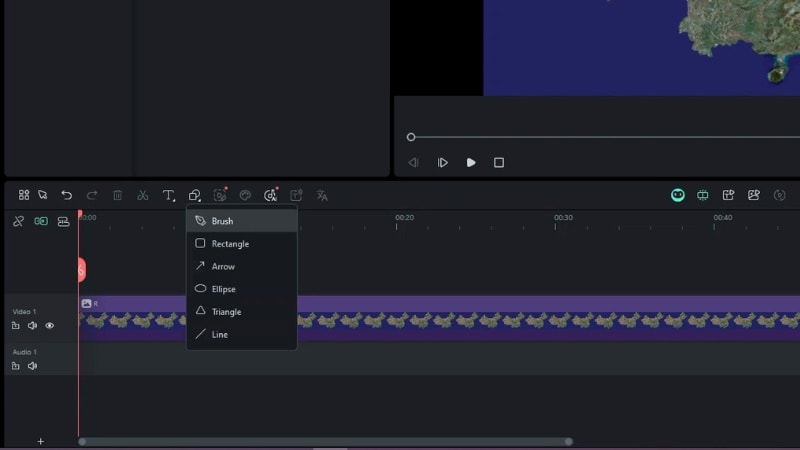Screen dimensions: 800x450
Task: Click the horizontal timeline scrollbar
Action: [x=326, y=441]
